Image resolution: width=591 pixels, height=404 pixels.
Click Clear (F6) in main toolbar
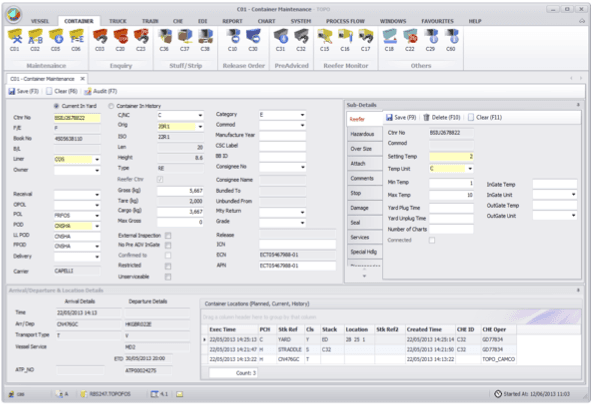pyautogui.click(x=62, y=91)
